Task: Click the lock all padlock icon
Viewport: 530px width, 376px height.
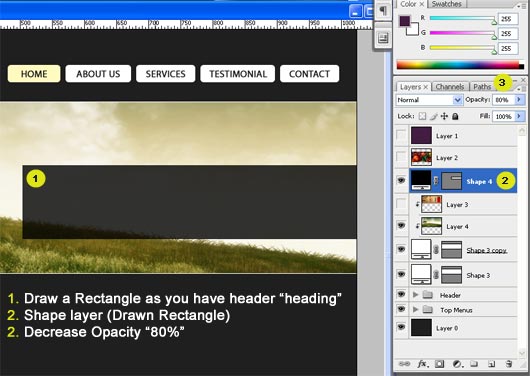Action: (x=455, y=116)
